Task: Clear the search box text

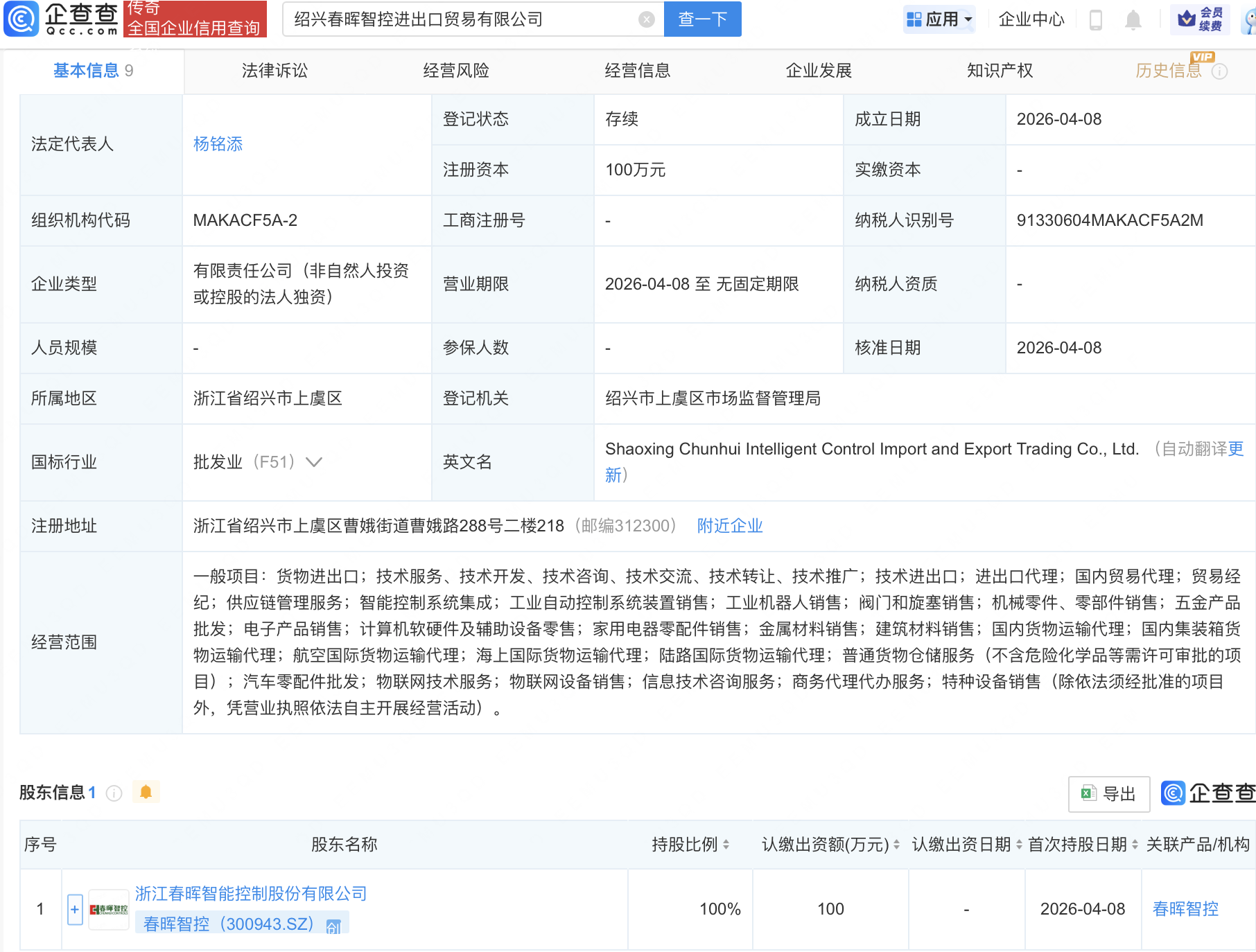Action: (646, 19)
